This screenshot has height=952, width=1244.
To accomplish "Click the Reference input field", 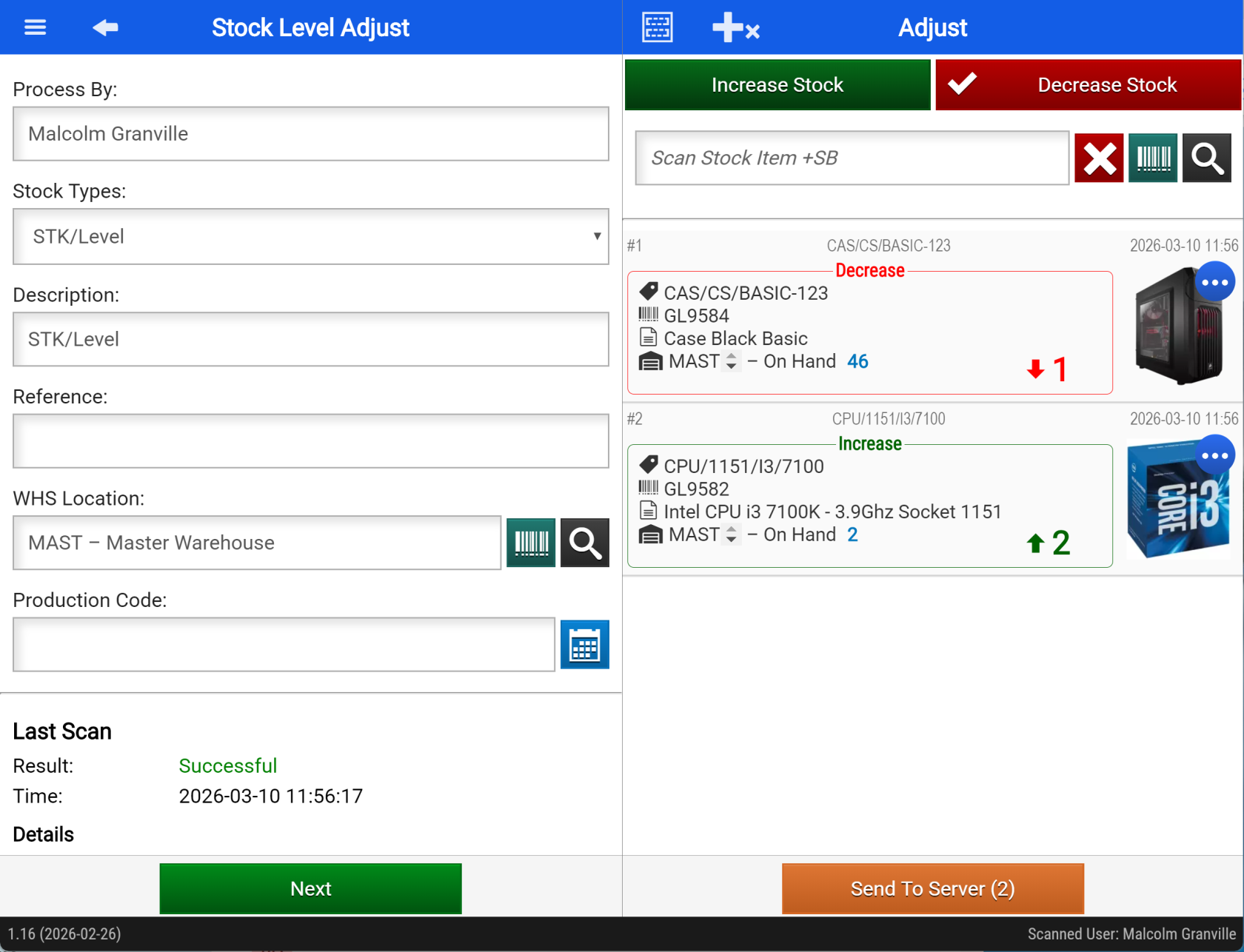I will point(311,441).
